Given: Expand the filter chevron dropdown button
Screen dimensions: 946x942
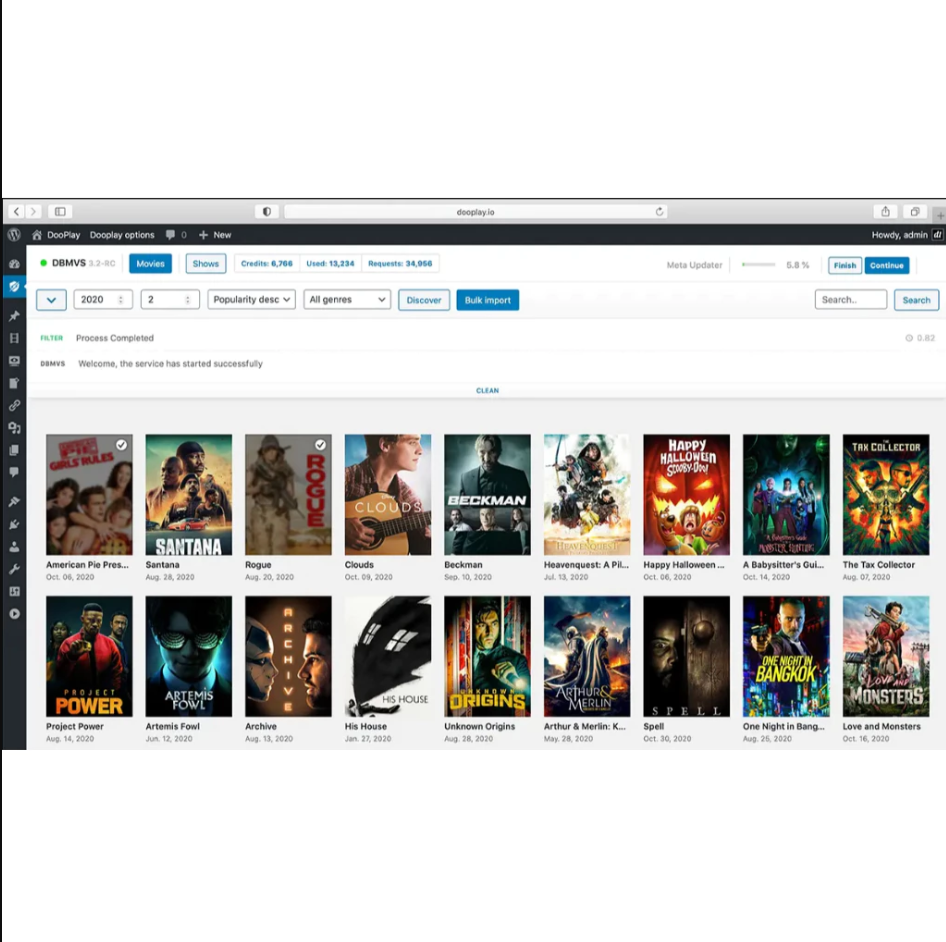Looking at the screenshot, I should pyautogui.click(x=51, y=300).
